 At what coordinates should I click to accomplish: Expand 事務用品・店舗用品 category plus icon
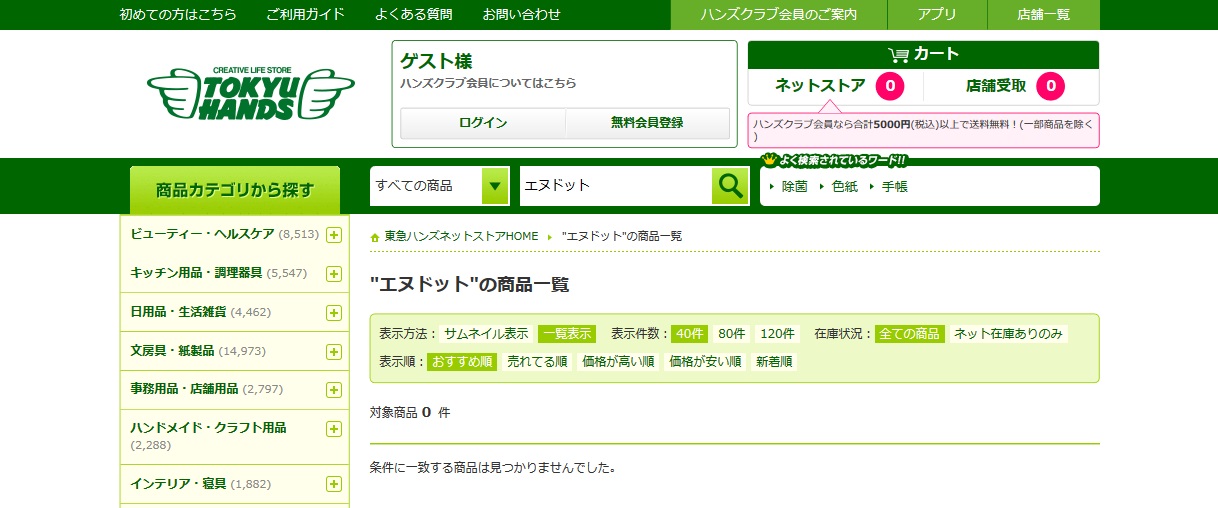[334, 390]
